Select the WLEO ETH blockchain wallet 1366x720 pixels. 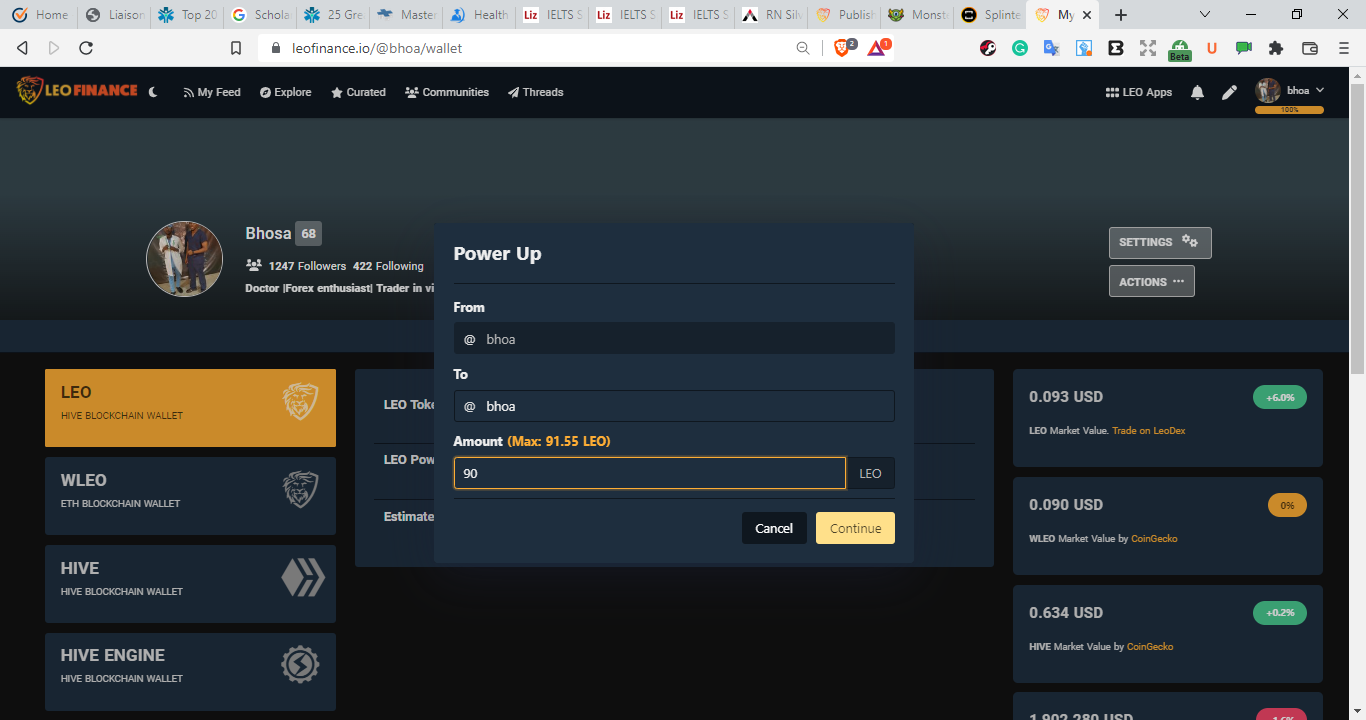pyautogui.click(x=190, y=496)
